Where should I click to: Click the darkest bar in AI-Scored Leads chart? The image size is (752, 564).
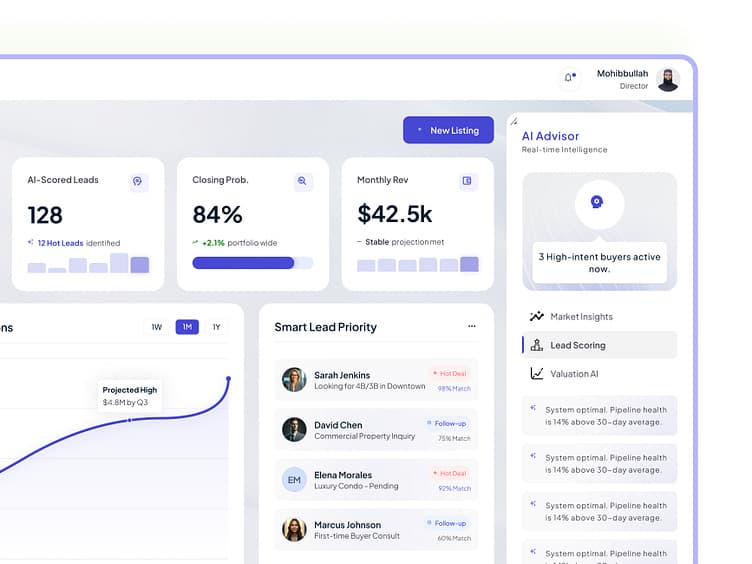[140, 265]
